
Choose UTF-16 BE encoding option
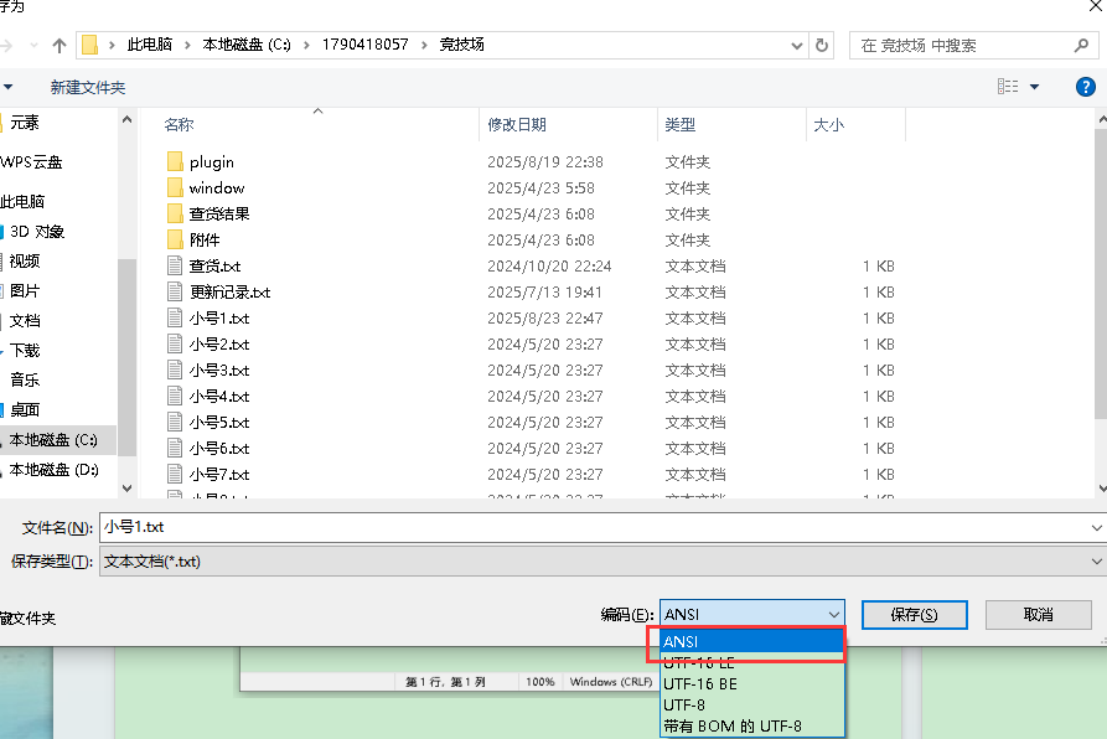[x=700, y=684]
